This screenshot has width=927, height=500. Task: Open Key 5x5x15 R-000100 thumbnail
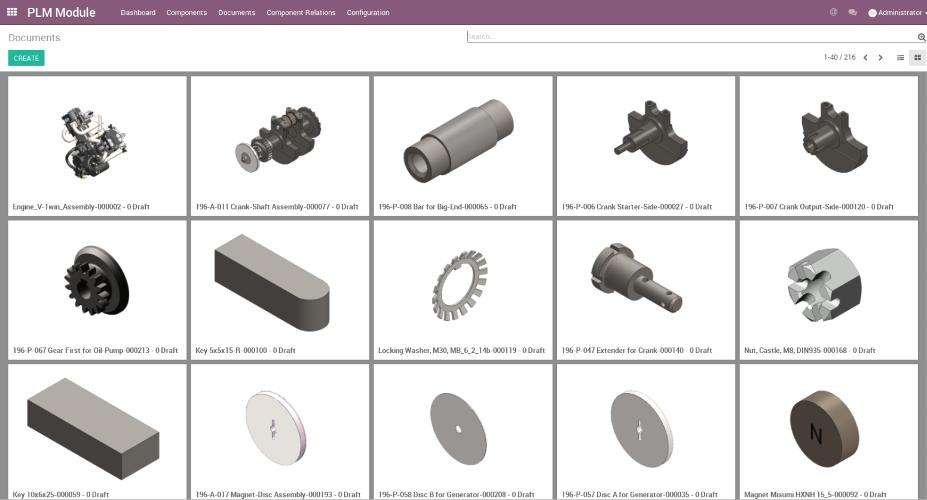click(272, 283)
